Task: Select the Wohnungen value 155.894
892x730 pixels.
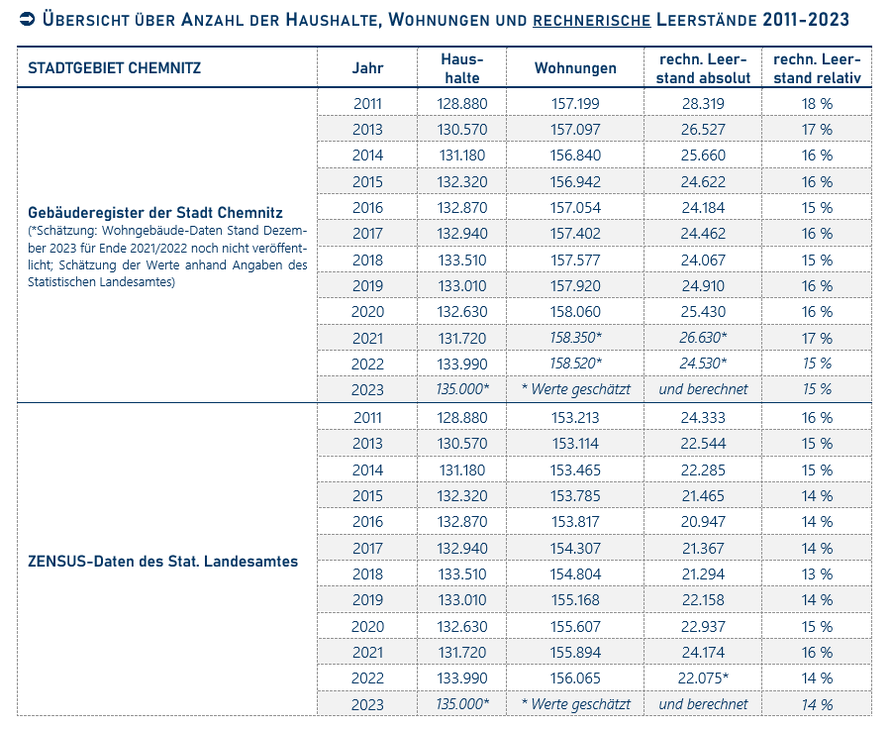Action: tap(575, 653)
